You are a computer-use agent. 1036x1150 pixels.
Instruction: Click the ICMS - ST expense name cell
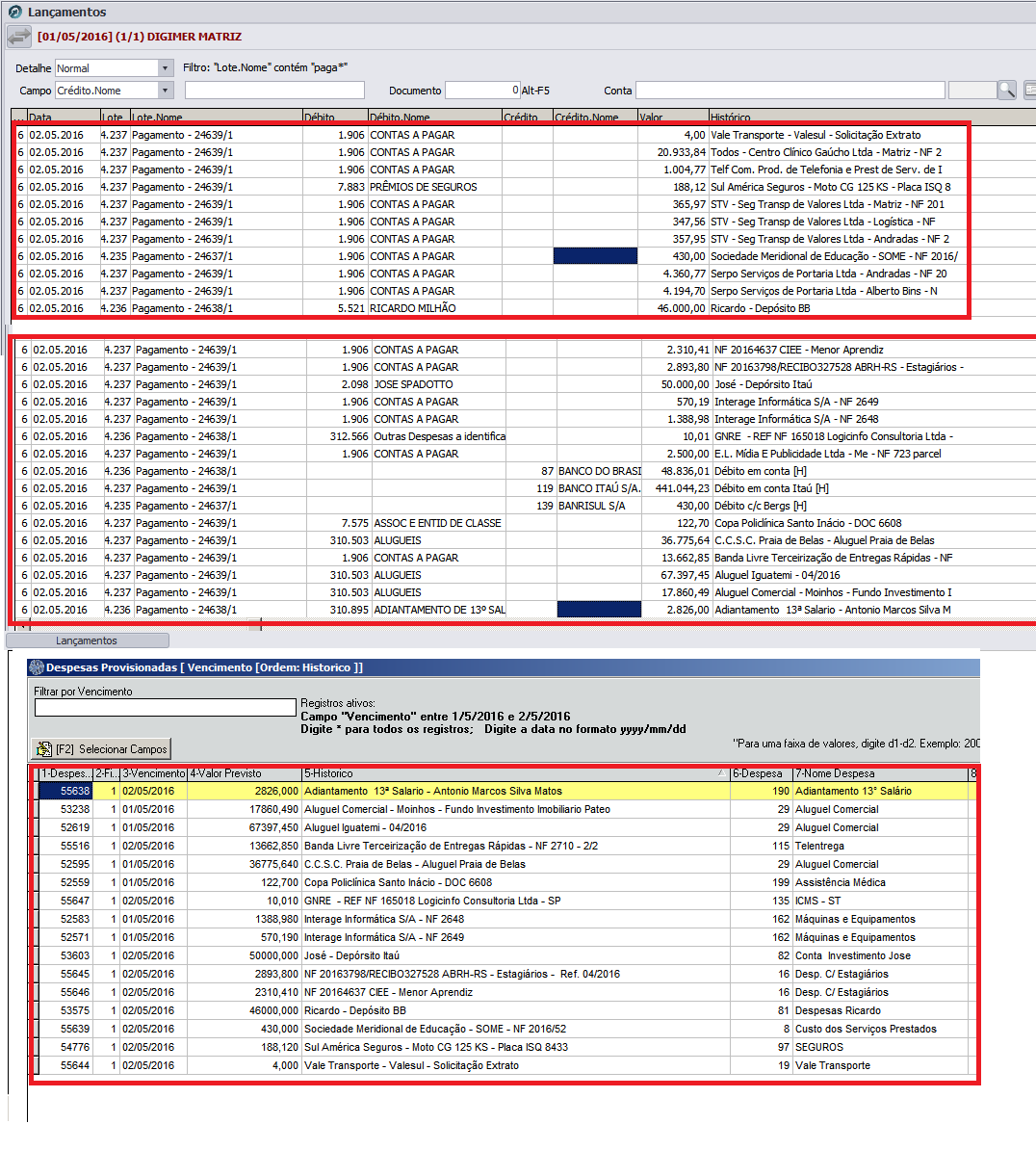(x=881, y=901)
